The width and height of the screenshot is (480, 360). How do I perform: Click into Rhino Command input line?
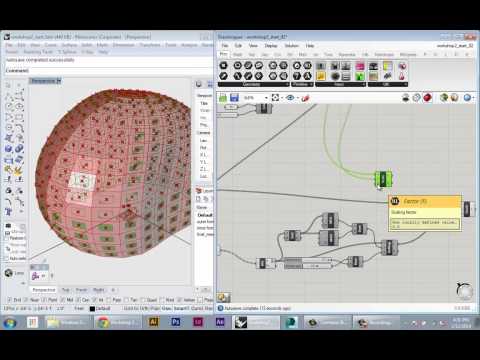tap(108, 71)
